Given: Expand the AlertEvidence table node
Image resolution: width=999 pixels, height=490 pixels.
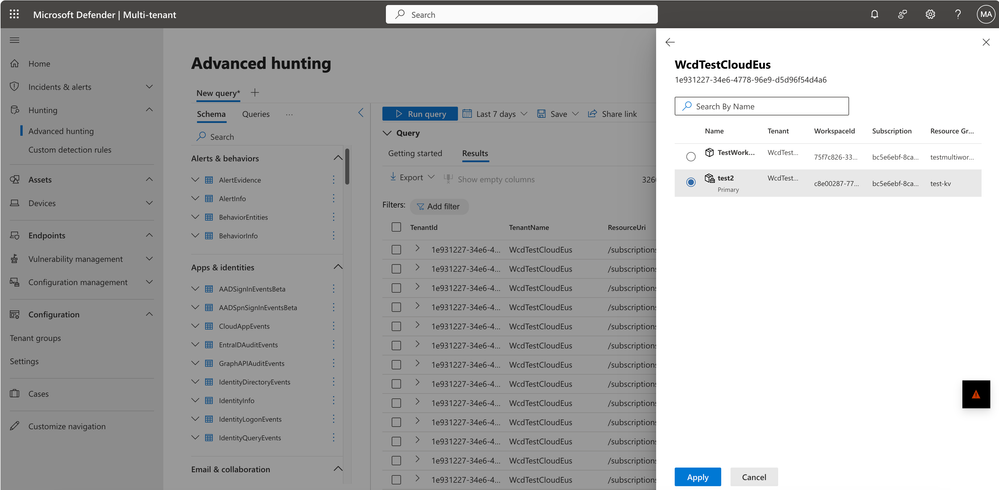Looking at the screenshot, I should tap(196, 180).
